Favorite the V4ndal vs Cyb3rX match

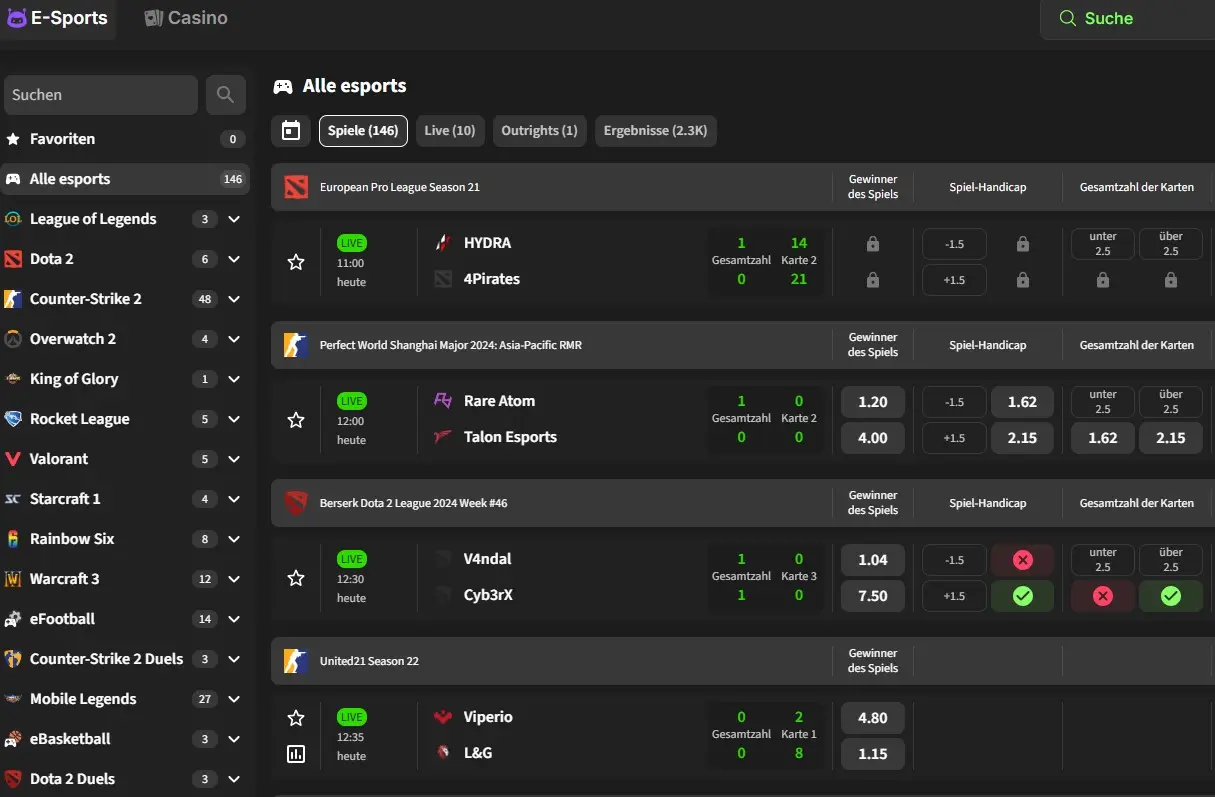tap(296, 578)
